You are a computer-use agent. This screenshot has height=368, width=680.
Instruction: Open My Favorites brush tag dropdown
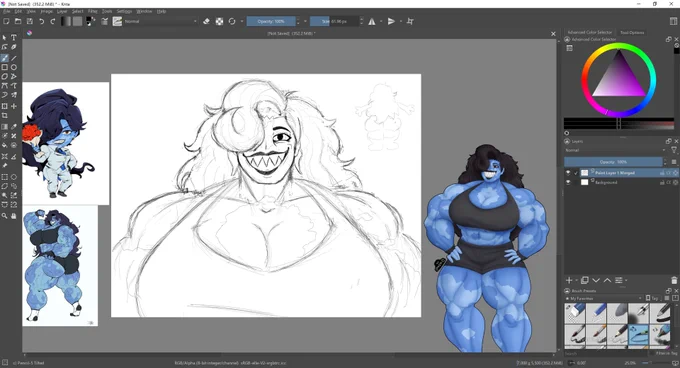[x=604, y=299]
